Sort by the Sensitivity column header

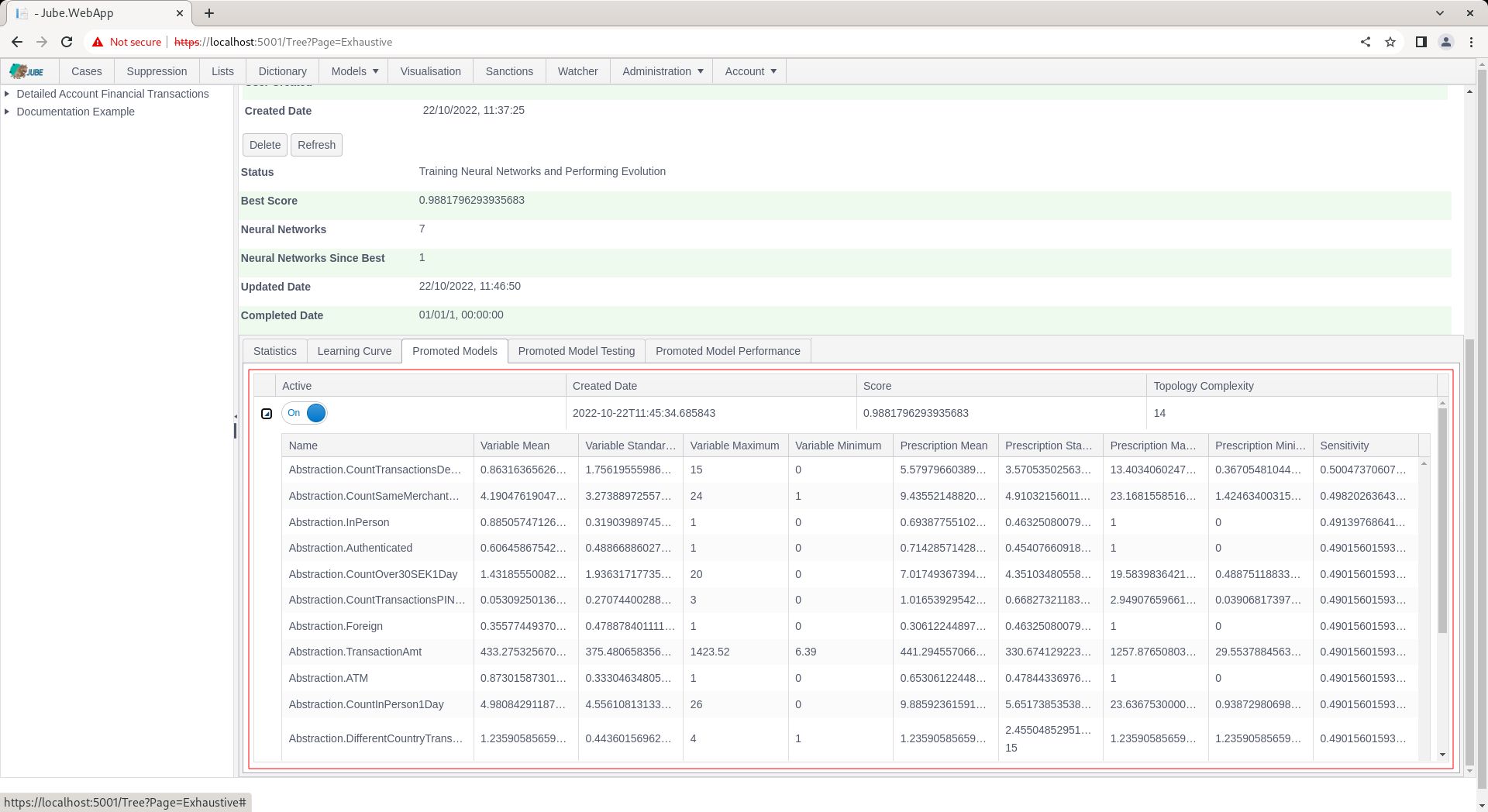click(1366, 446)
